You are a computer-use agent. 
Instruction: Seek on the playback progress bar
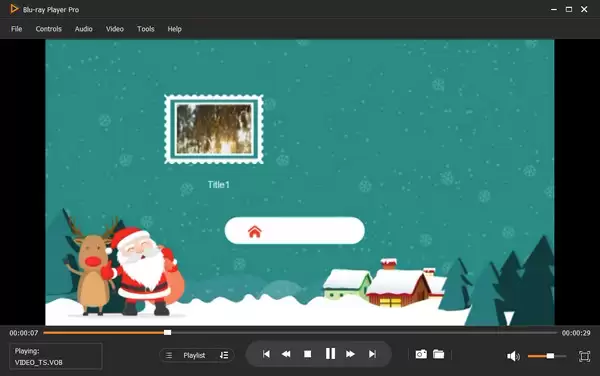[x=300, y=333]
